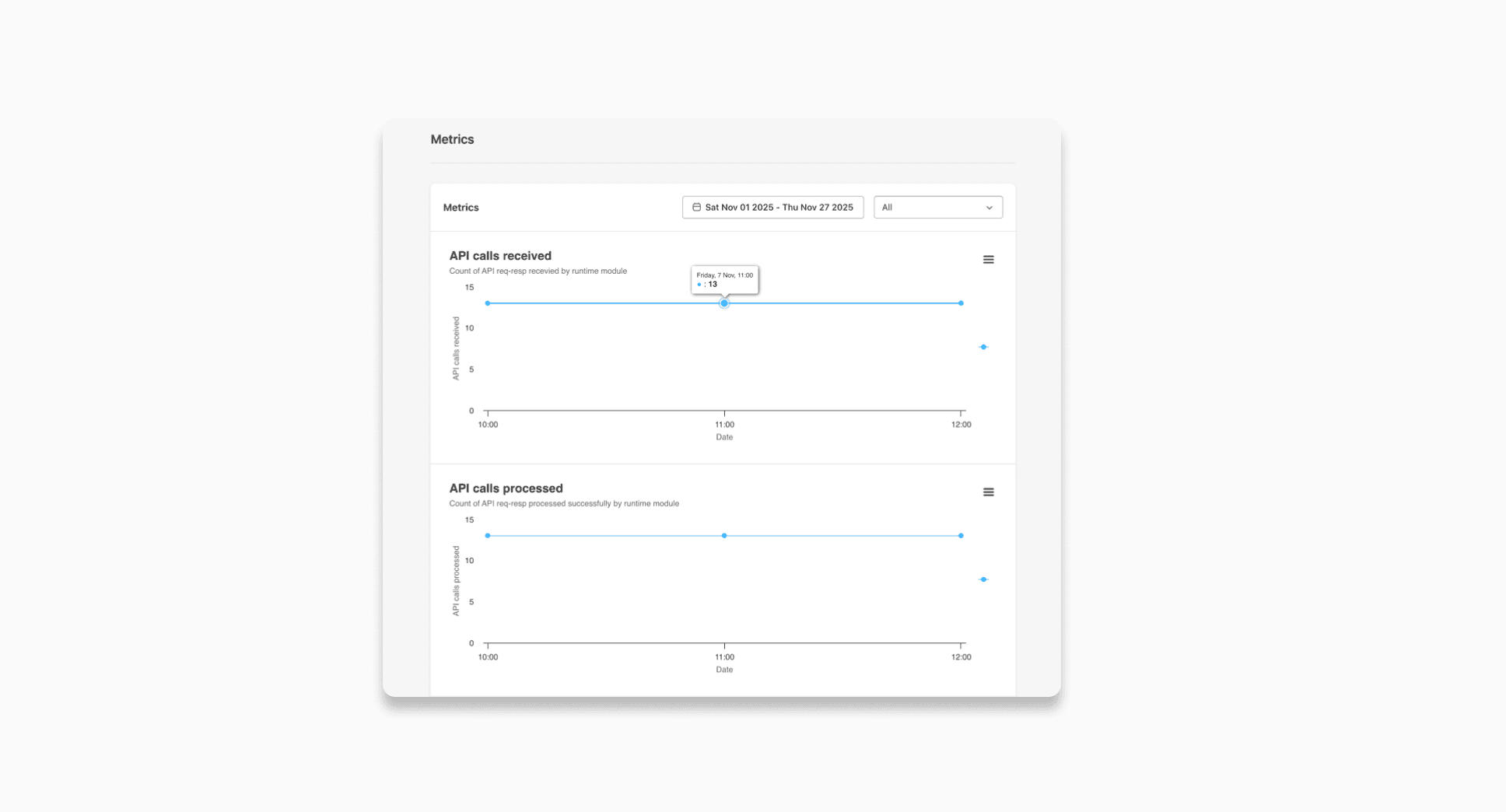Screen dimensions: 1506x812
Task: Open the All filter dropdown
Action: [937, 207]
